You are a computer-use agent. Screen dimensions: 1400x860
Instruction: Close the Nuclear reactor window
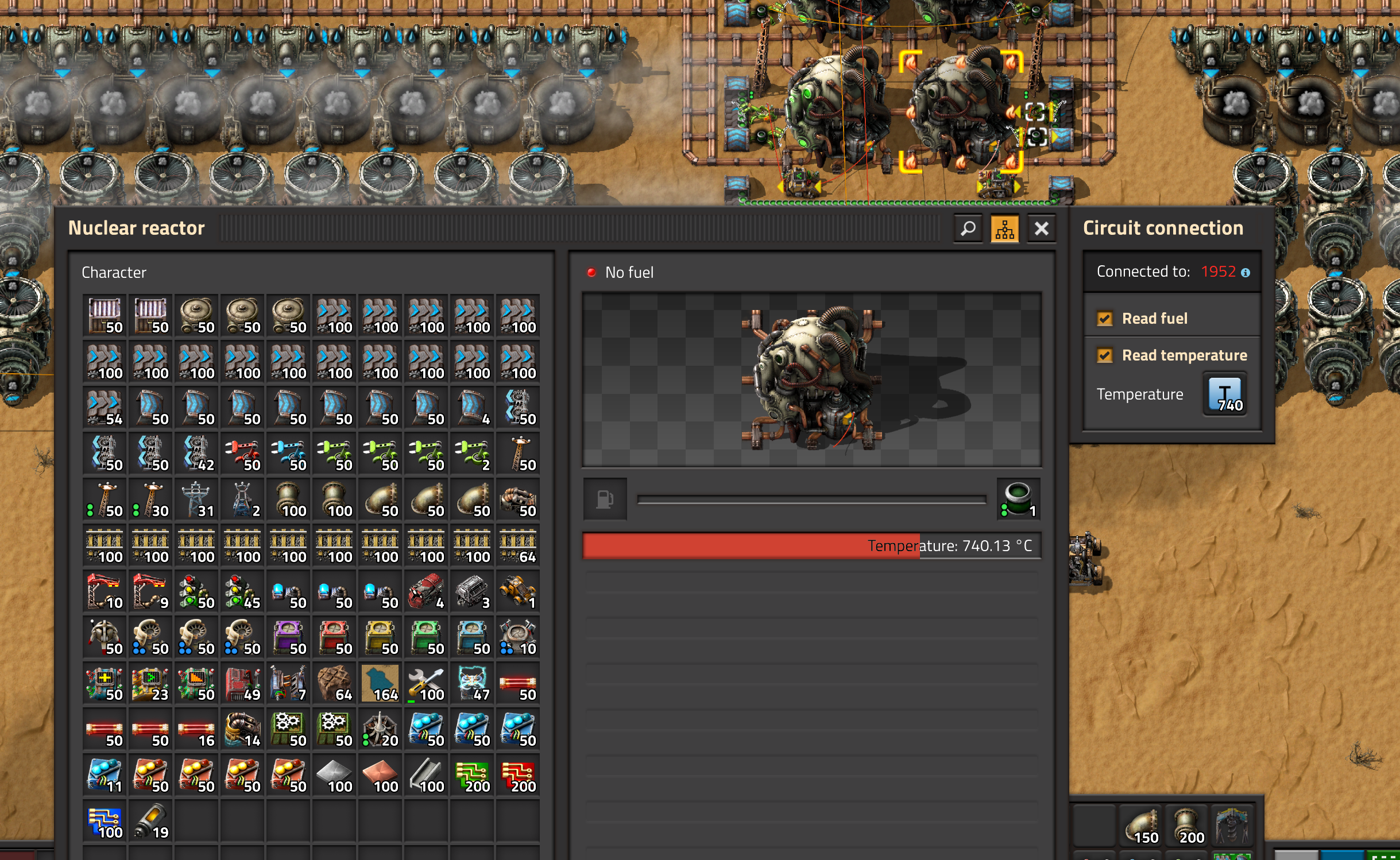pyautogui.click(x=1041, y=228)
